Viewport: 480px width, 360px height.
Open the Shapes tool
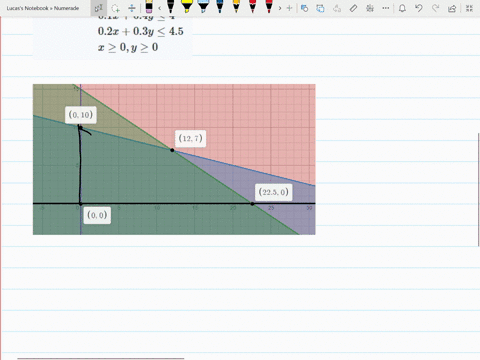304,8
